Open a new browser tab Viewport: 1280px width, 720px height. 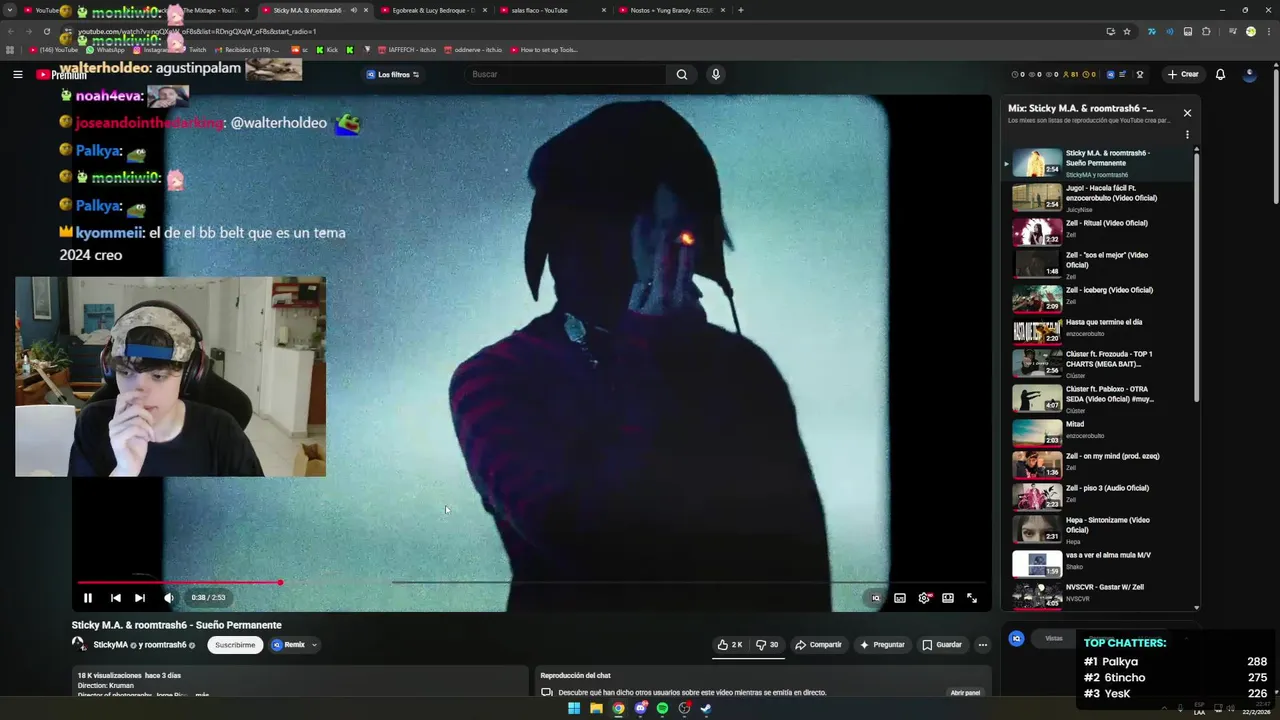click(740, 10)
